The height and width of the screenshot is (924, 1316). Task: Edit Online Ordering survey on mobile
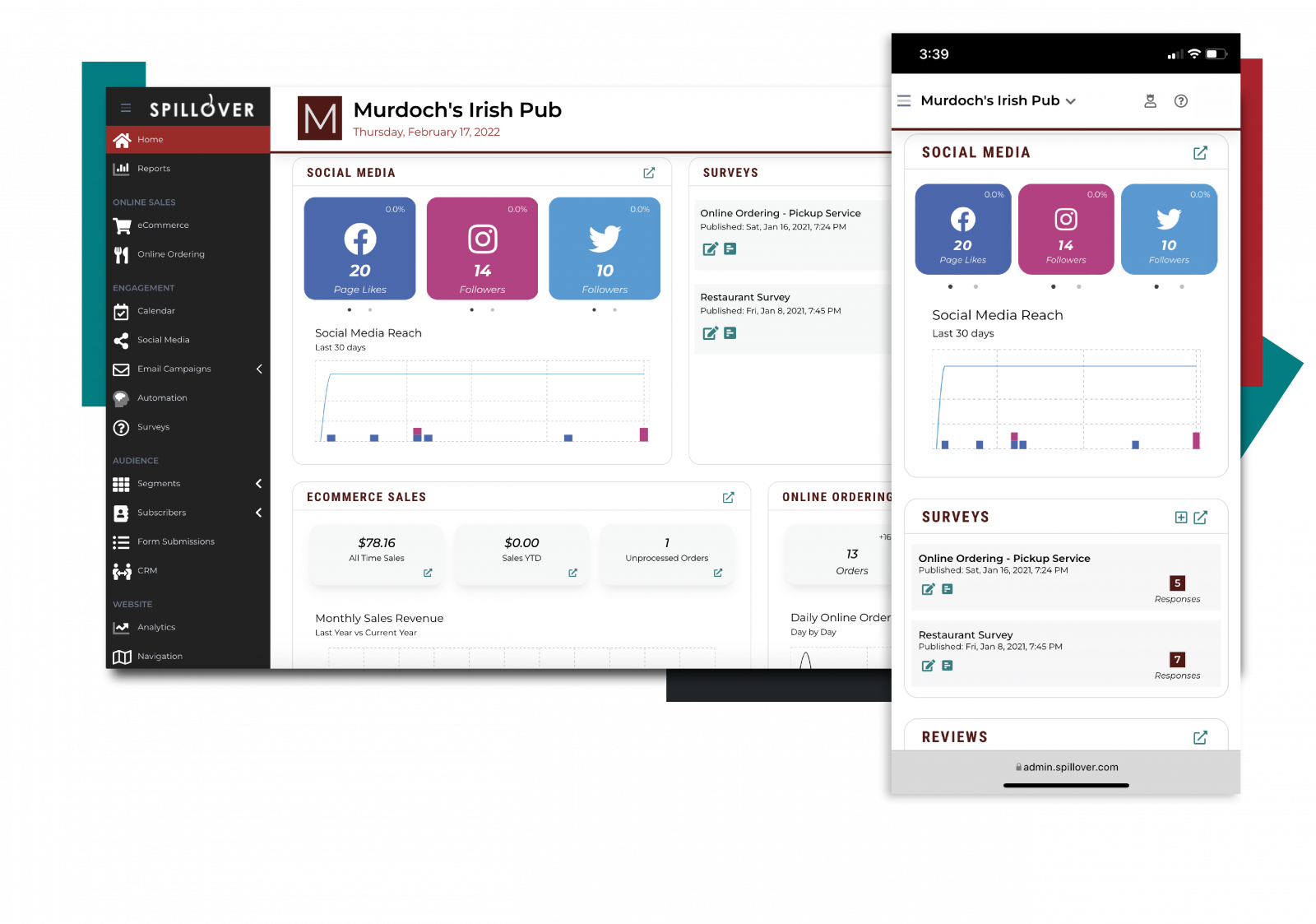click(x=928, y=589)
